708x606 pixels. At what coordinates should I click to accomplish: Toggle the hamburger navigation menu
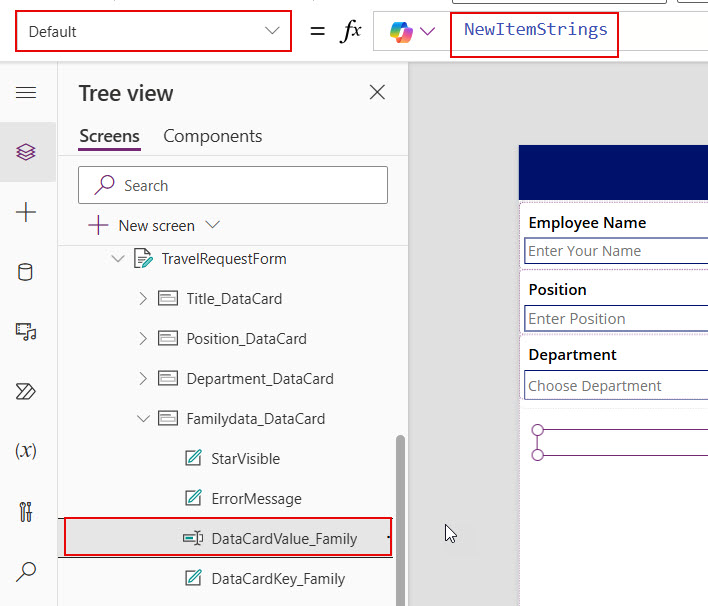tap(26, 93)
